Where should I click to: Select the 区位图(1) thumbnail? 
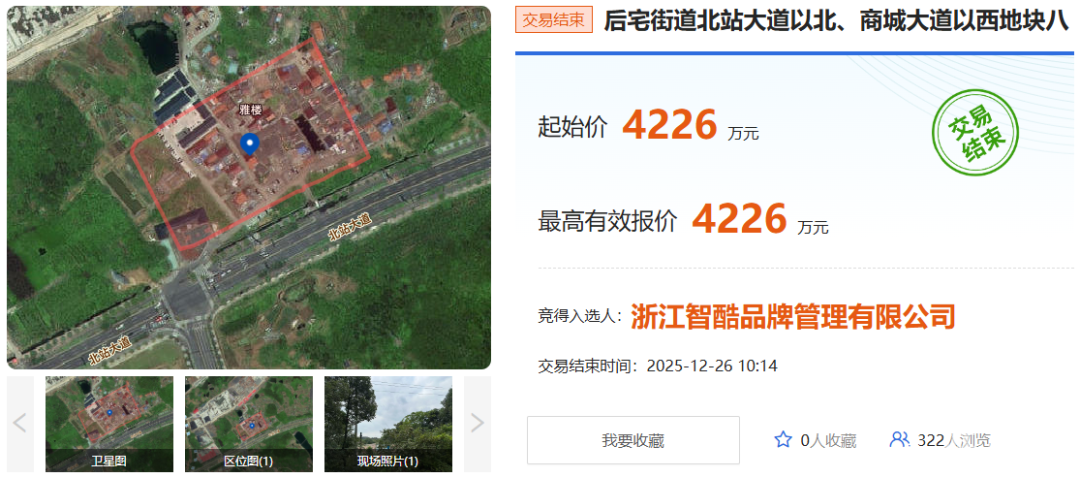click(x=249, y=424)
